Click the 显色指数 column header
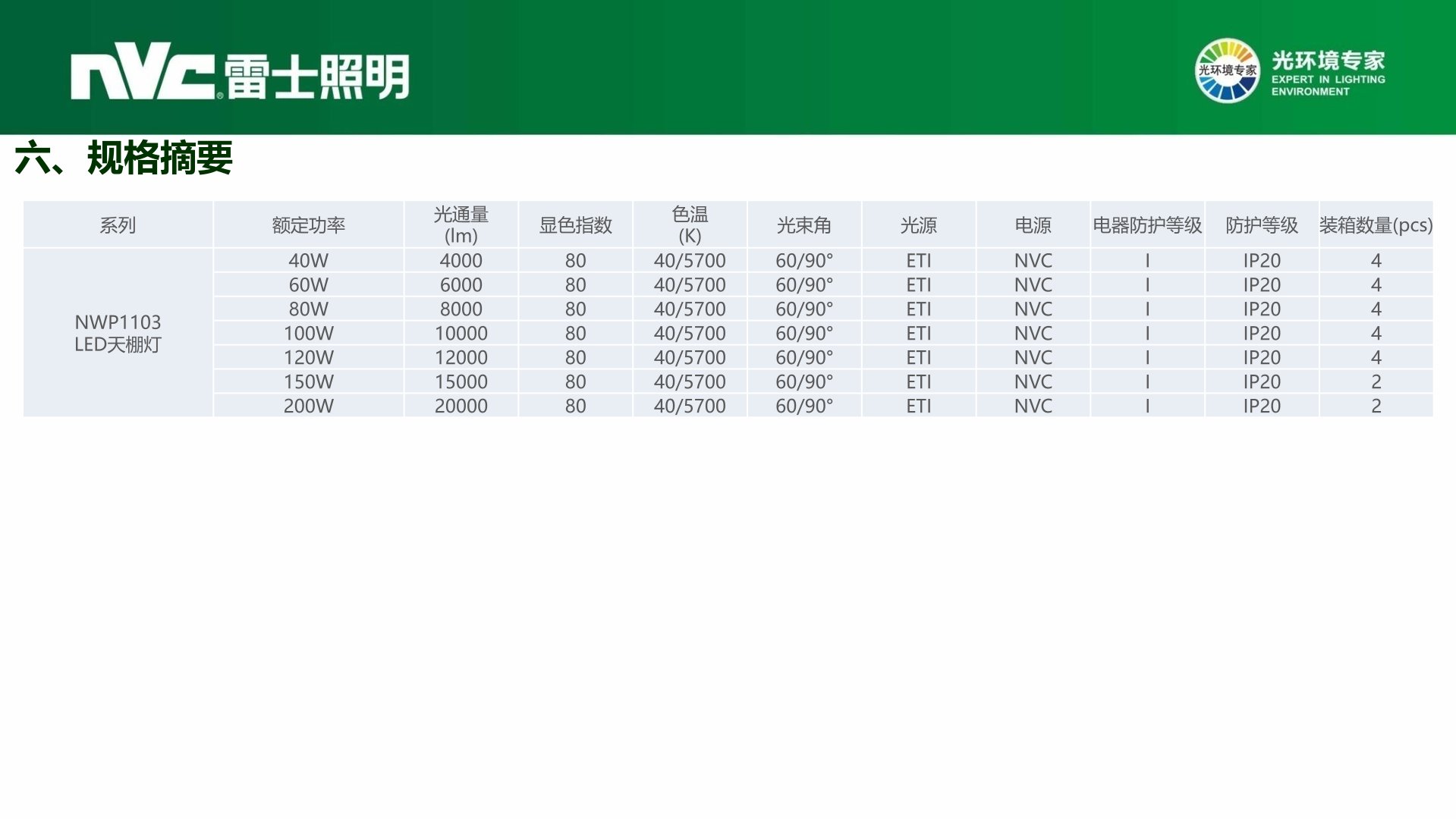1456x819 pixels. [x=575, y=225]
